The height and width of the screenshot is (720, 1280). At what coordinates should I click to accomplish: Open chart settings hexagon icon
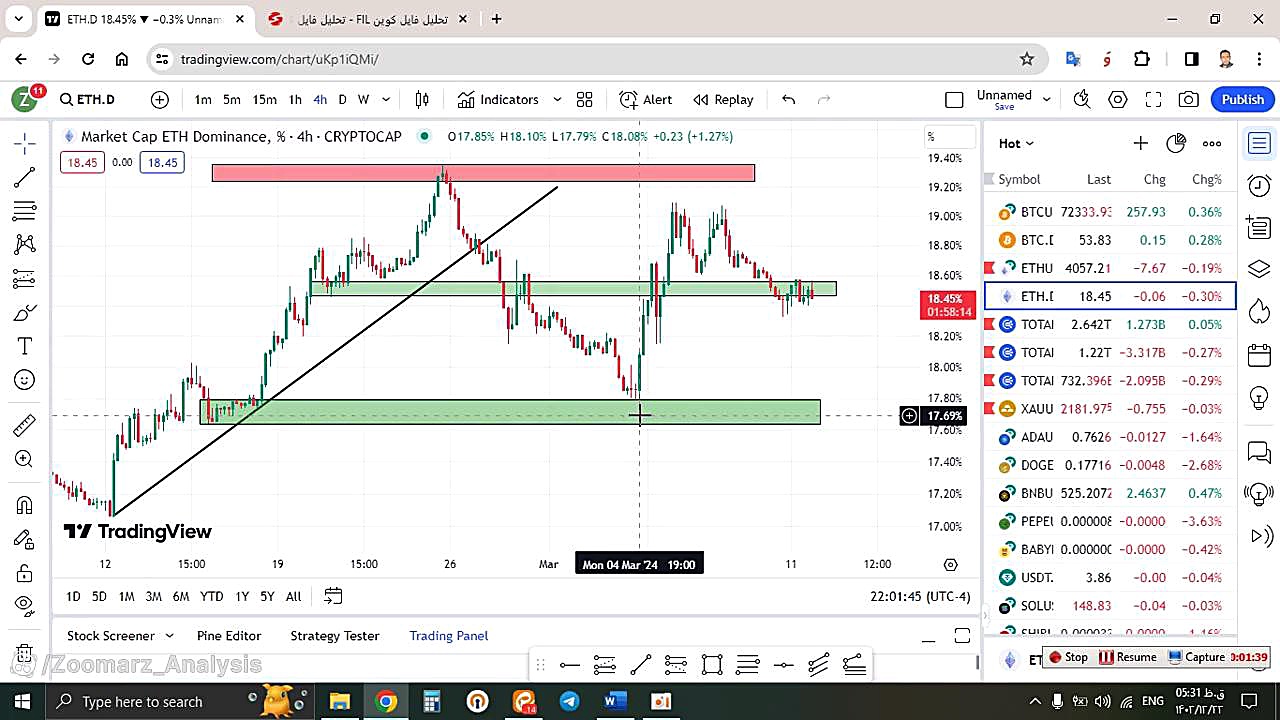[x=1118, y=99]
